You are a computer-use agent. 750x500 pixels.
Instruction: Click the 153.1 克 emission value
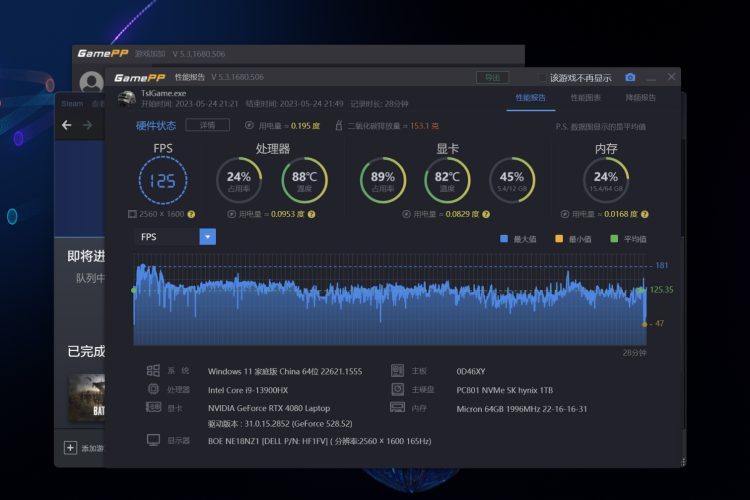point(424,126)
